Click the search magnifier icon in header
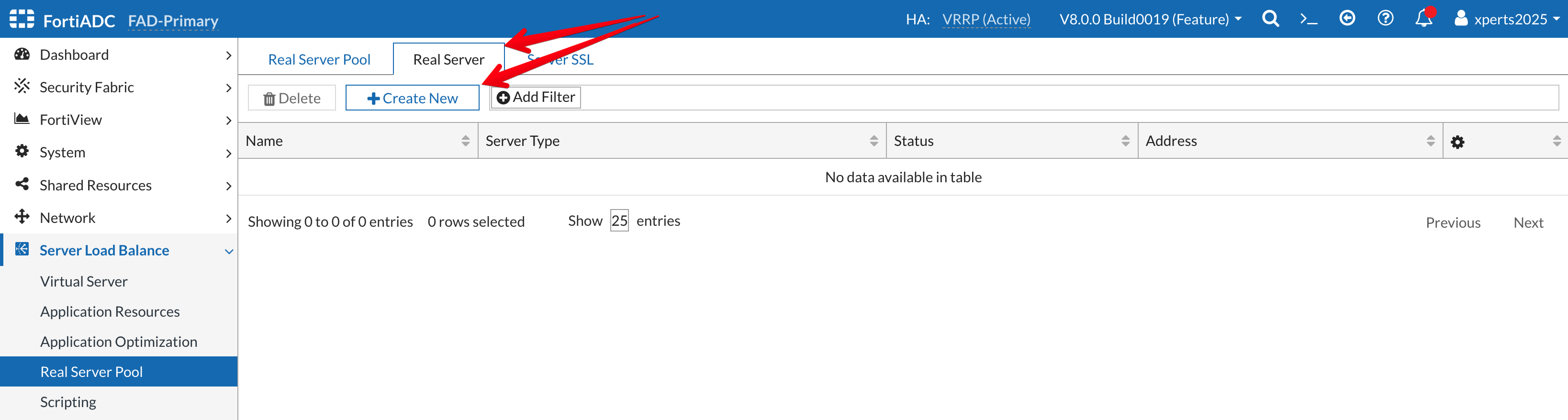The image size is (1568, 420). [x=1270, y=19]
